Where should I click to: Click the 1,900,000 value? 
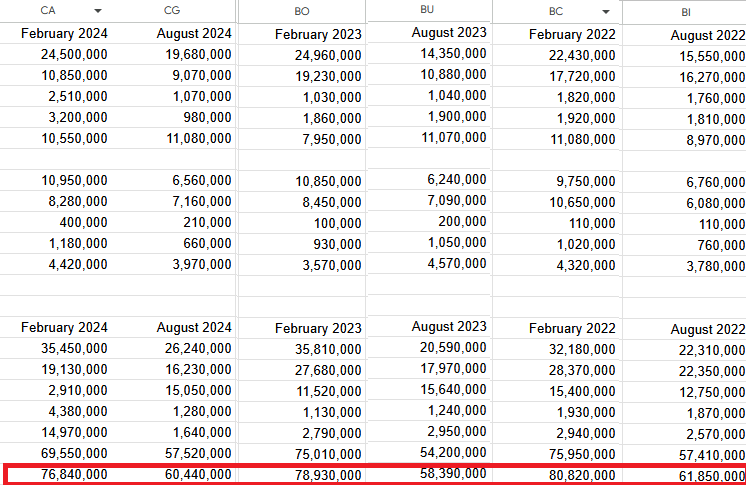click(457, 117)
